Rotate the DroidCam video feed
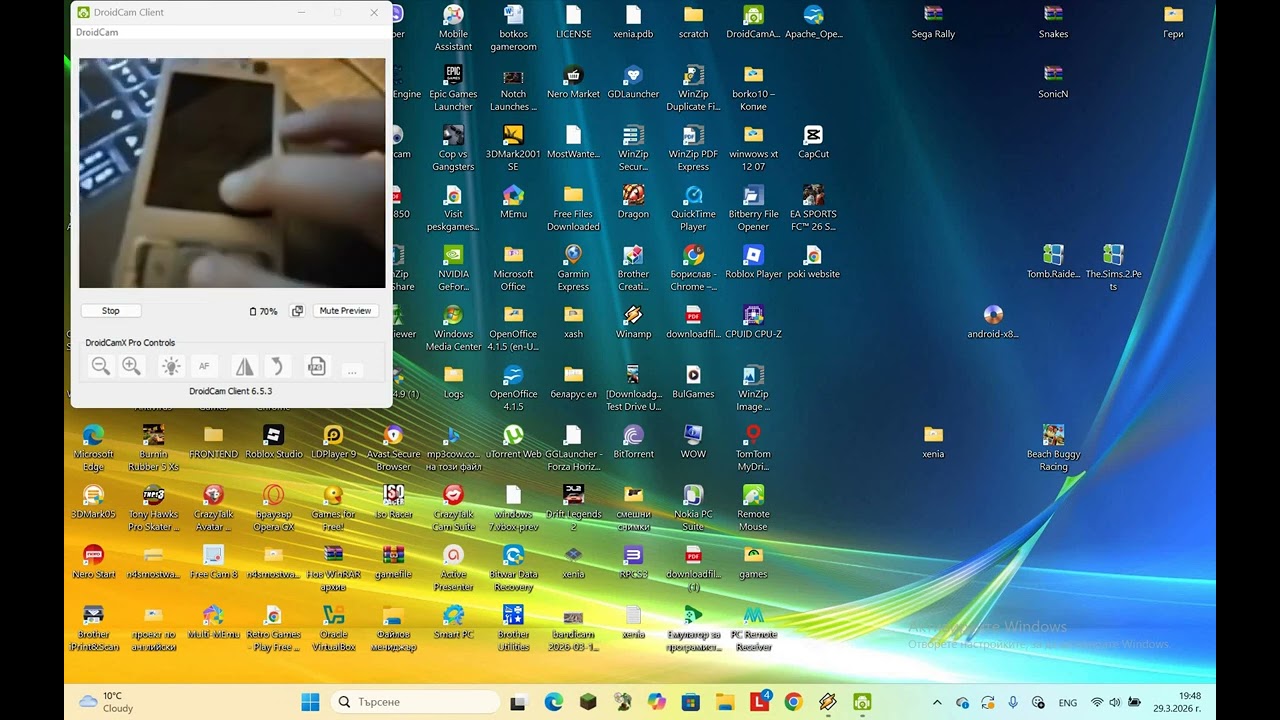The image size is (1280, 720). pos(277,367)
